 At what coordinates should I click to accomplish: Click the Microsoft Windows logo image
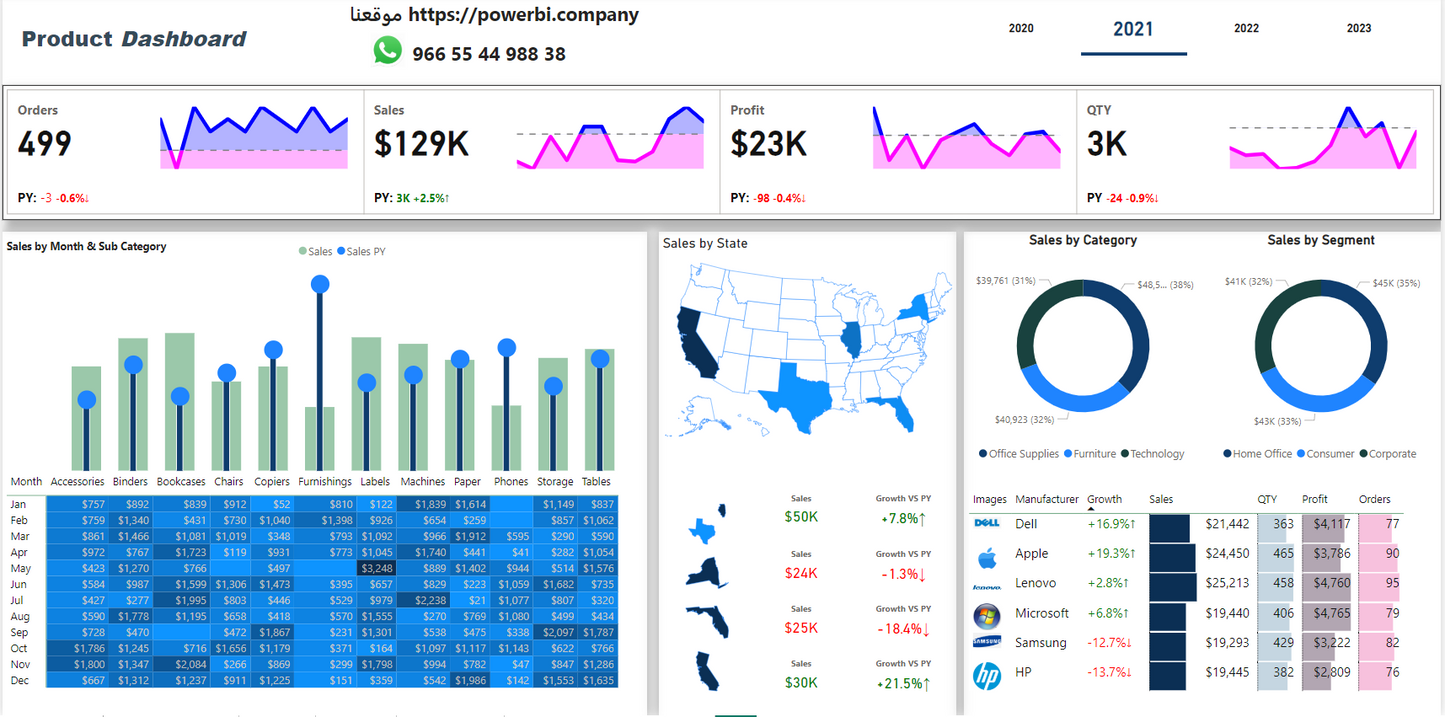tap(987, 615)
